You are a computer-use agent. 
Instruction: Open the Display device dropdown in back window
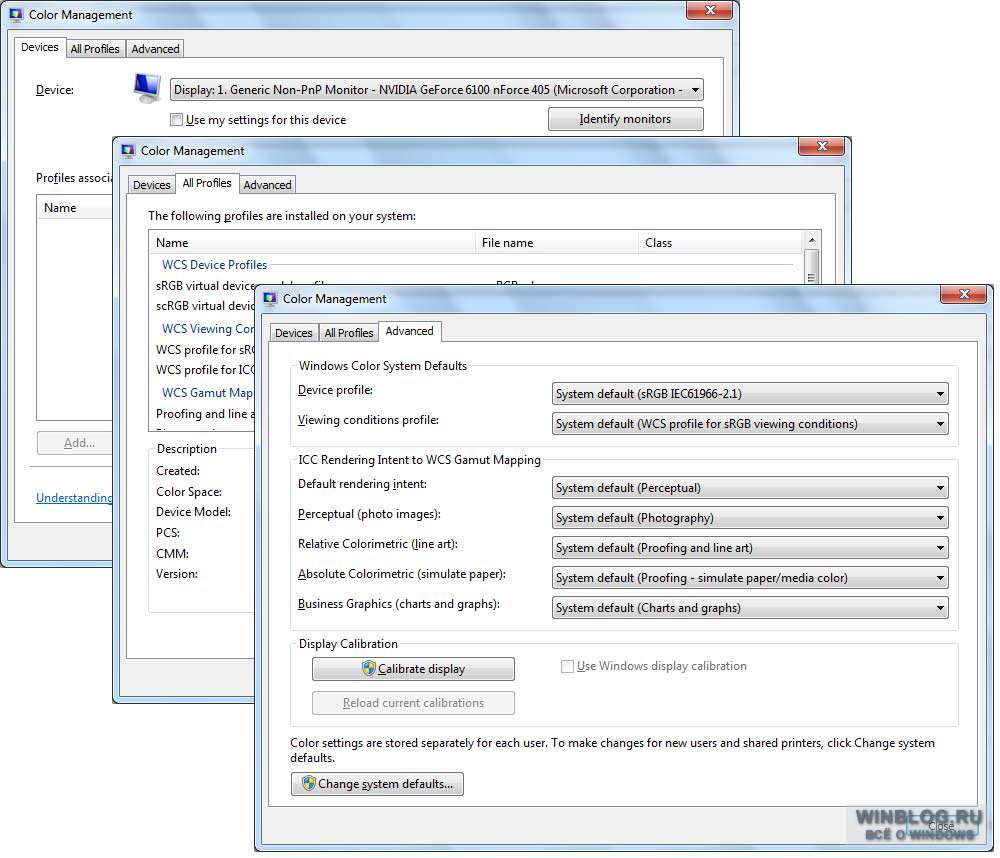click(x=436, y=89)
